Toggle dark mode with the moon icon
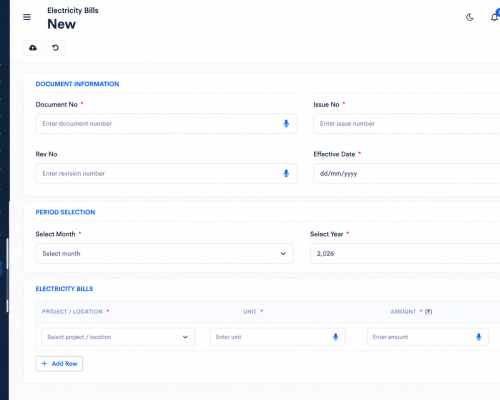The image size is (500, 400). click(x=470, y=17)
